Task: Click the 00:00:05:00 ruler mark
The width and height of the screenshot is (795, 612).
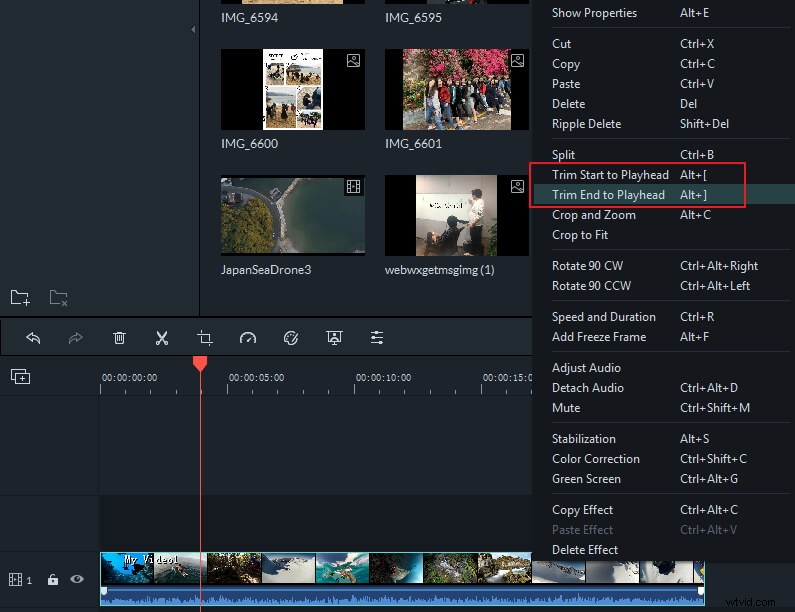Action: tap(257, 378)
